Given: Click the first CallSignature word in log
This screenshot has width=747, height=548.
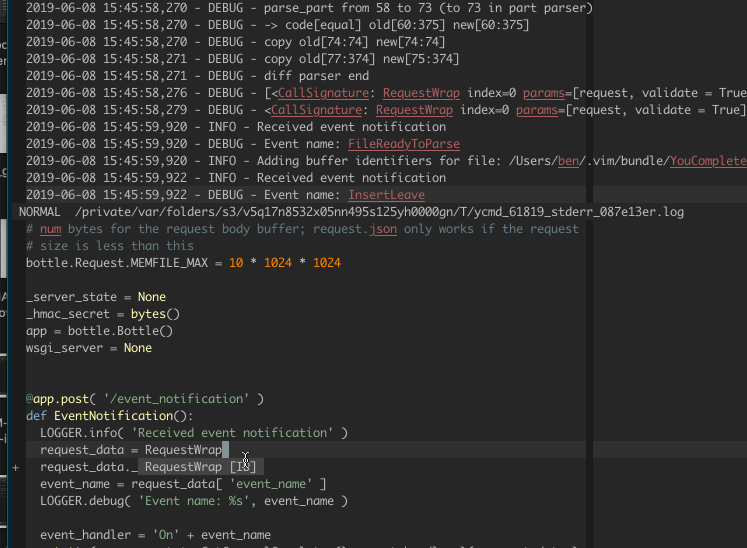Looking at the screenshot, I should pyautogui.click(x=323, y=93).
